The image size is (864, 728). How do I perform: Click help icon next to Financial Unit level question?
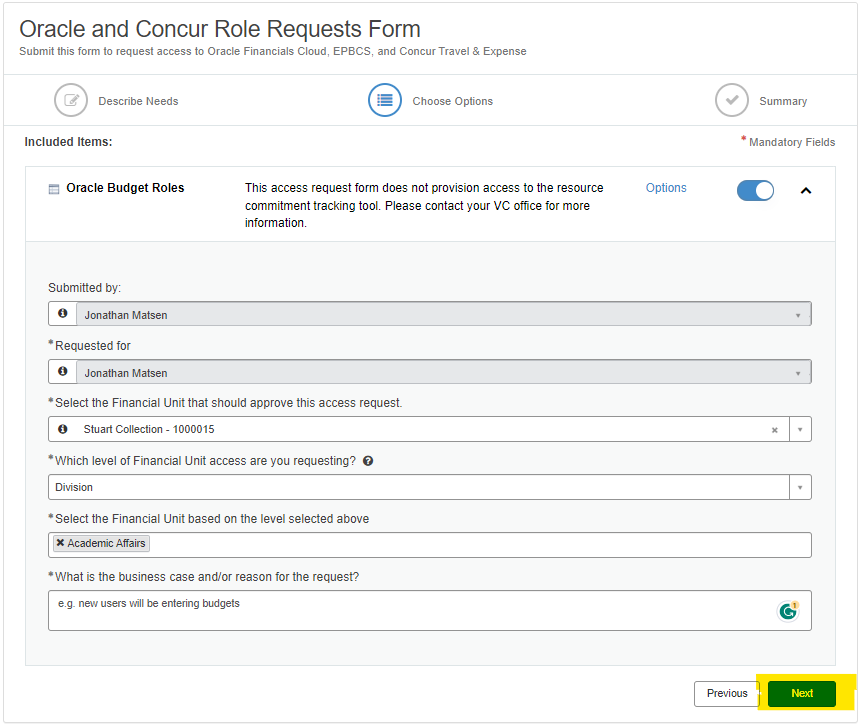(x=368, y=461)
